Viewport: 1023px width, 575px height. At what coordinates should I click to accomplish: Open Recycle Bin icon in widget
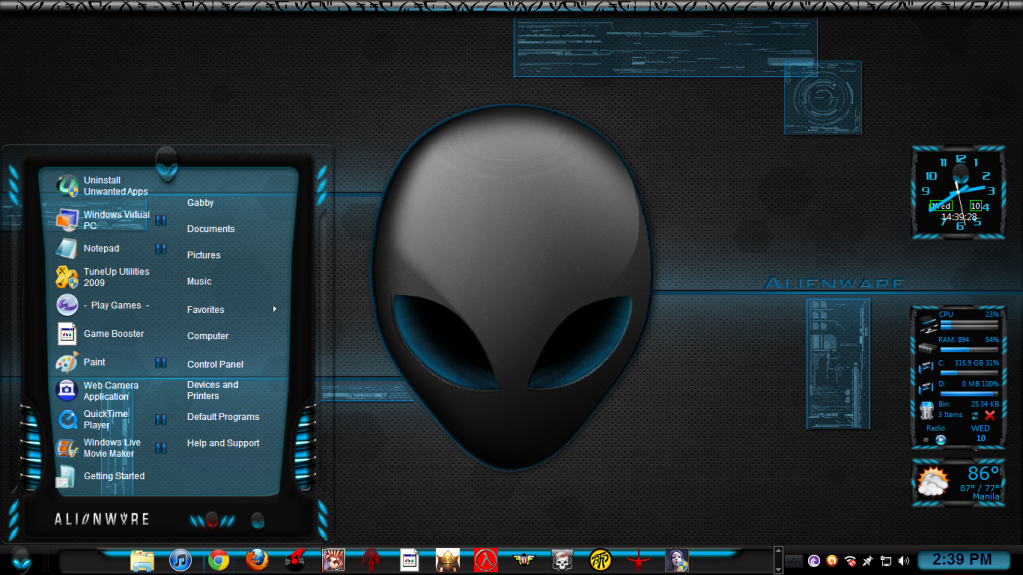point(926,410)
